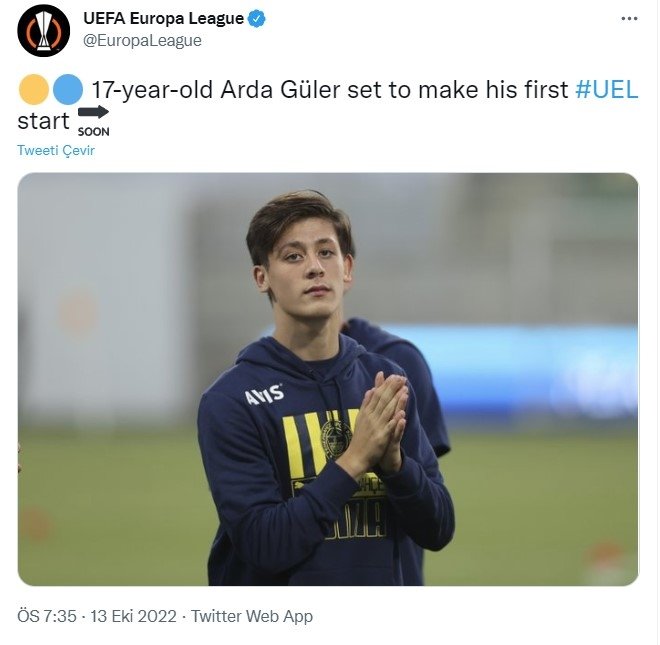Image resolution: width=660 pixels, height=645 pixels.
Task: Click the blue circle emoji
Action: [x=68, y=89]
